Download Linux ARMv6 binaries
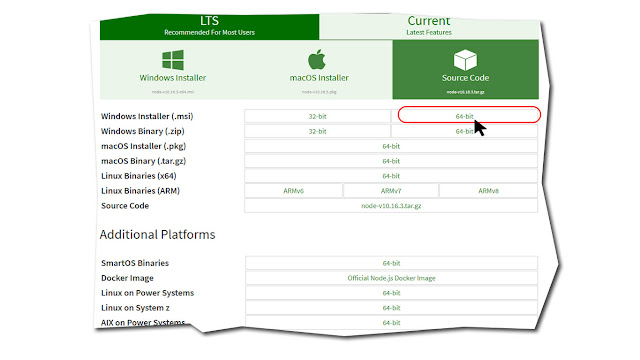Screen dimensions: 640x360 293,191
